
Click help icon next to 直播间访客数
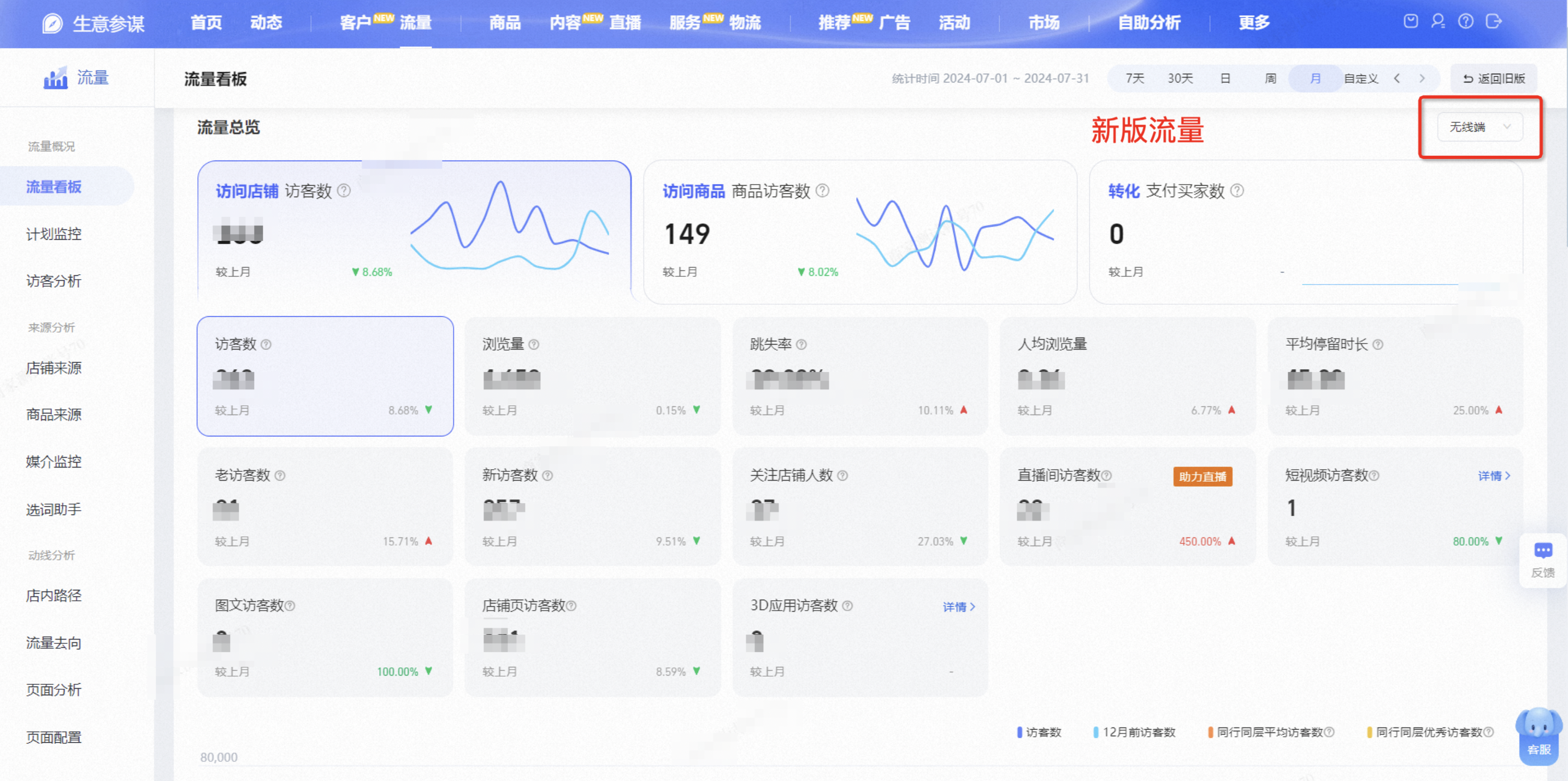(x=1106, y=476)
